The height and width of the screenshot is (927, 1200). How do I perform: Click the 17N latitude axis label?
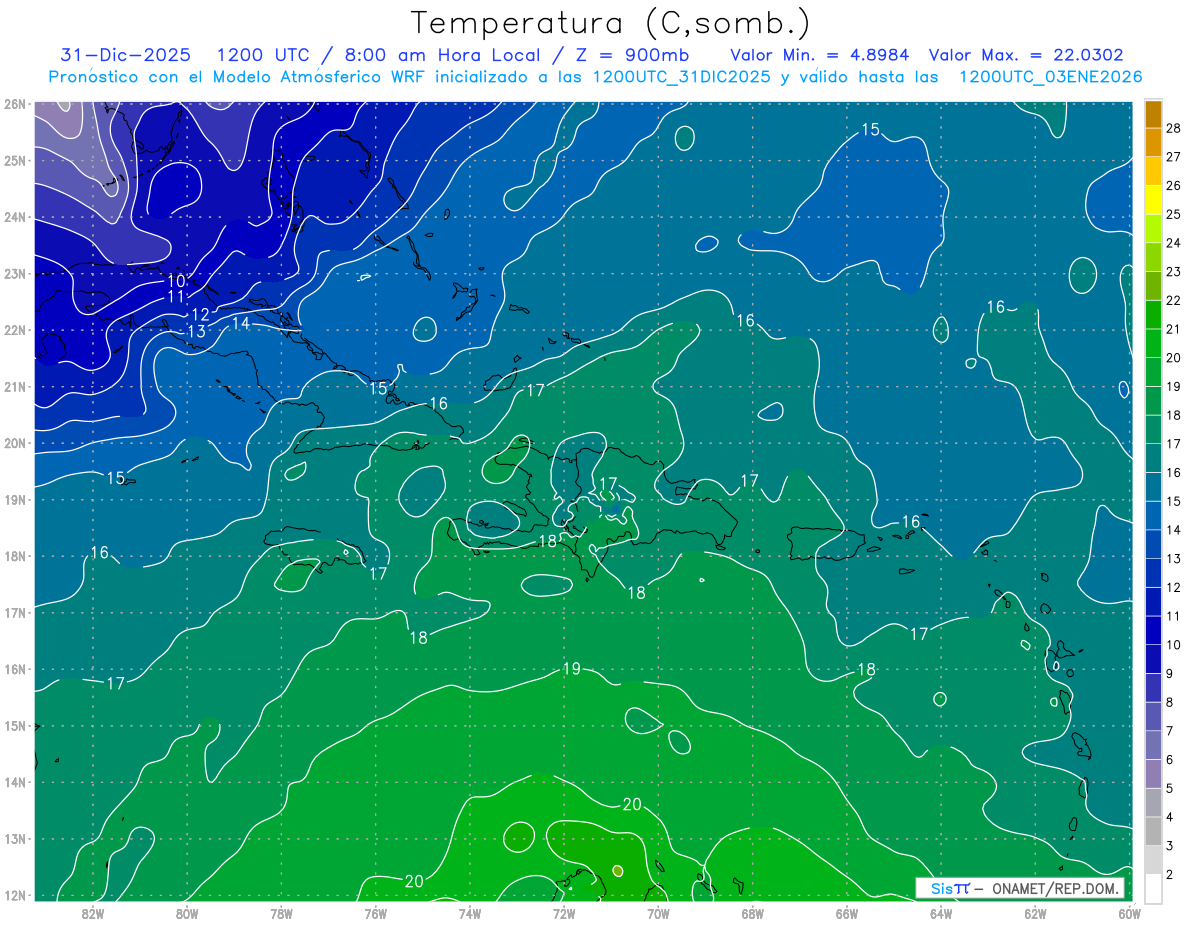coord(15,612)
